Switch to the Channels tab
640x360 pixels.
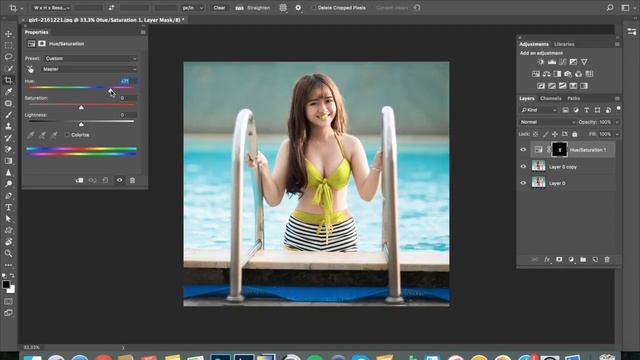coord(551,98)
